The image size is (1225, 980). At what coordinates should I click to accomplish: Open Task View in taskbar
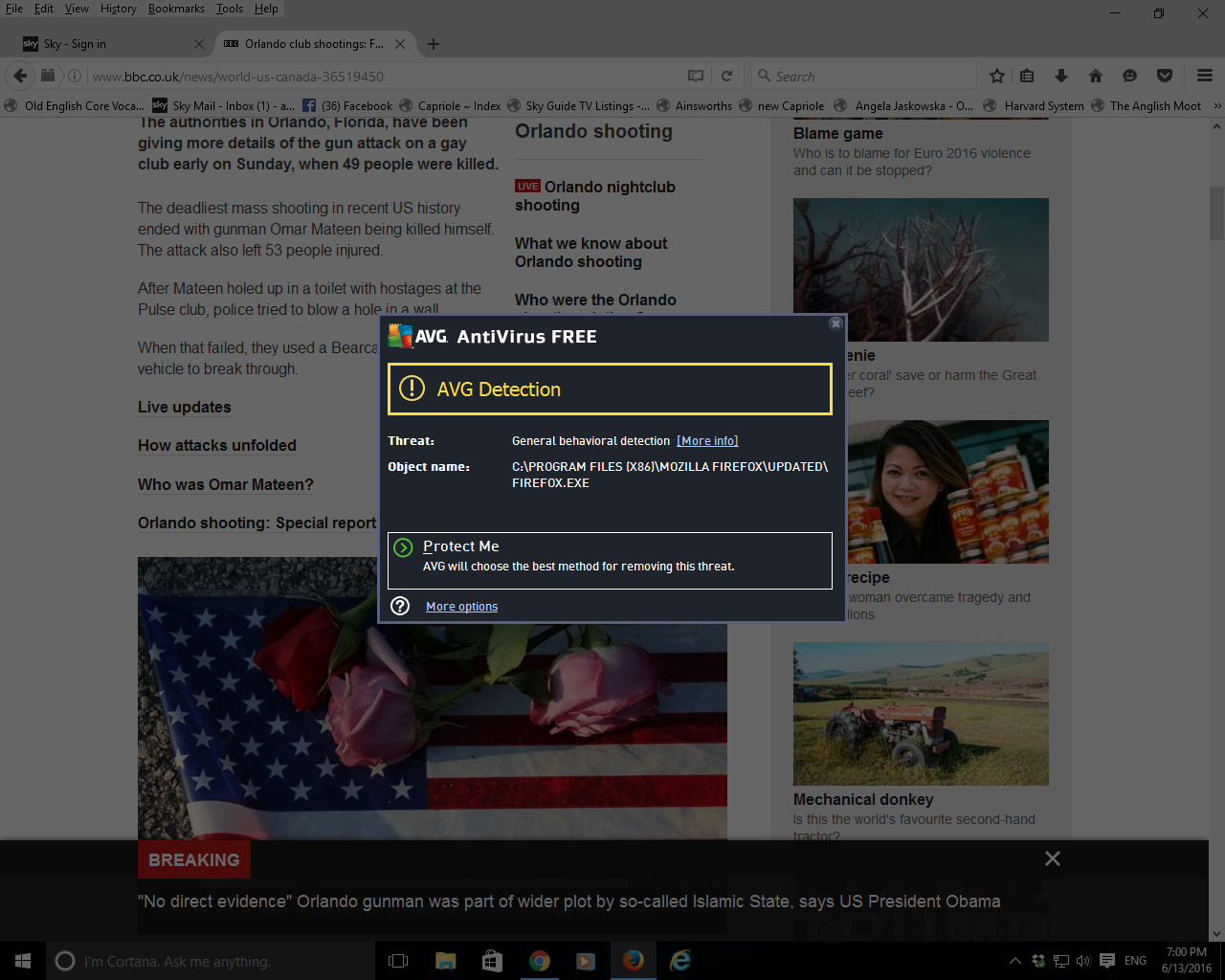pyautogui.click(x=398, y=961)
